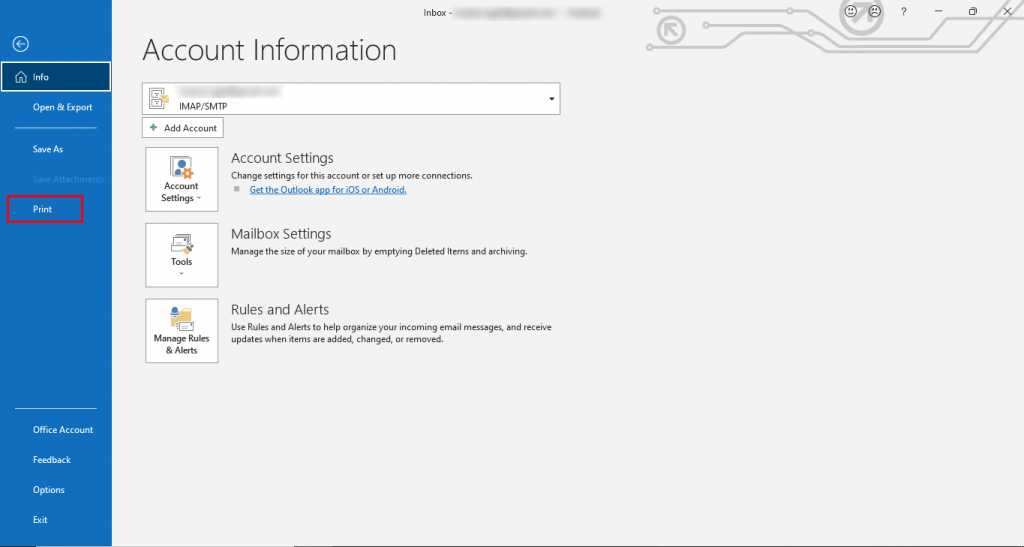Follow the Get the Outlook app link
Viewport: 1024px width, 547px height.
pos(328,189)
